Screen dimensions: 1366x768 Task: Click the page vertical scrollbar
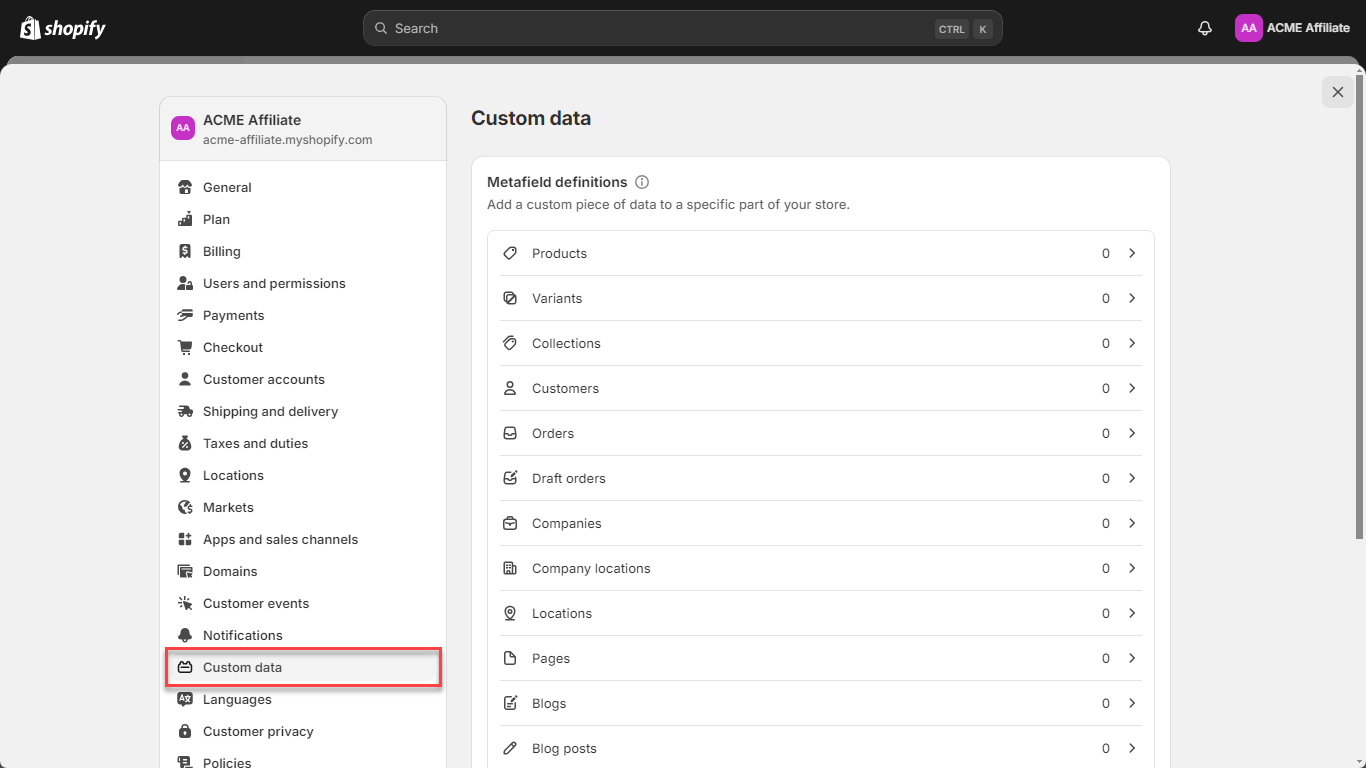(x=1359, y=308)
